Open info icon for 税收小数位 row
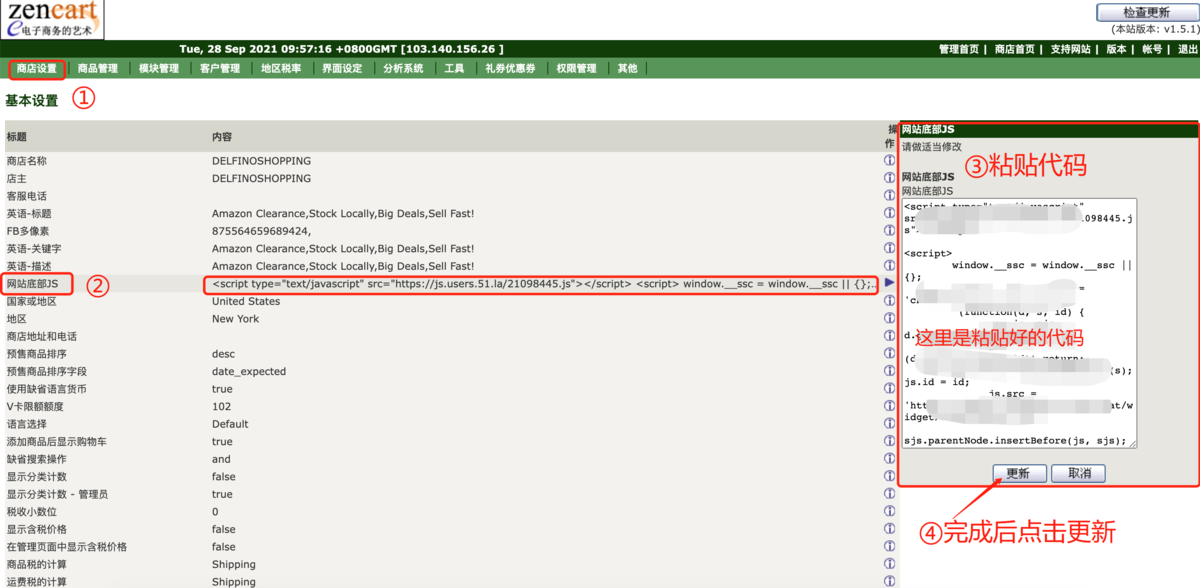Screen dimensions: 1200x588 [x=889, y=511]
